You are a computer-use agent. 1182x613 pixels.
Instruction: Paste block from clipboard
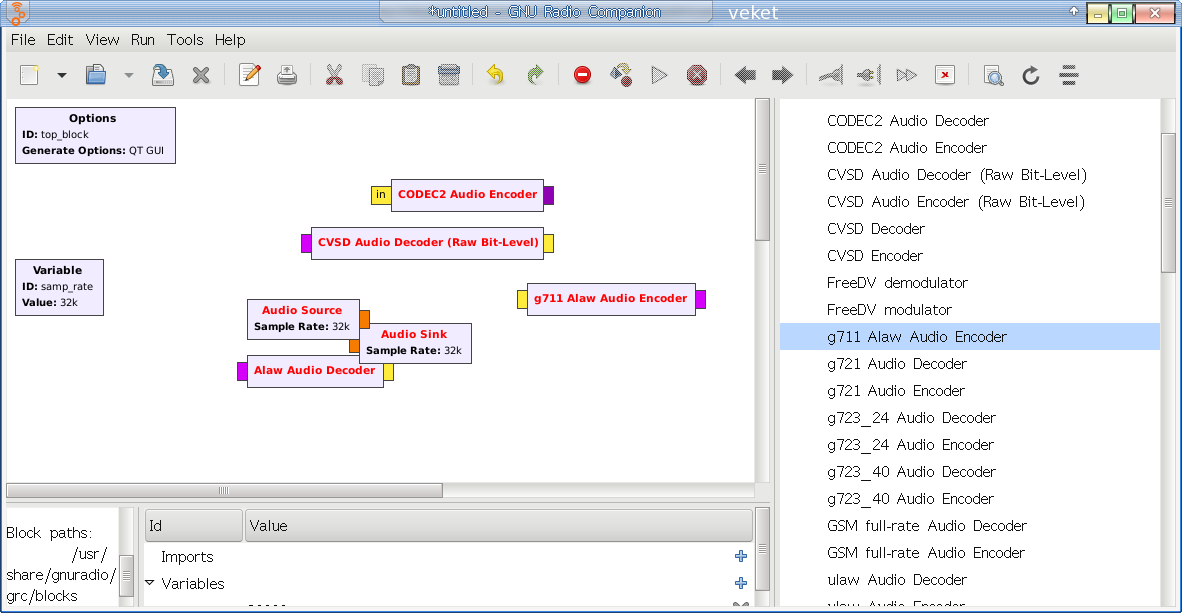(x=411, y=75)
